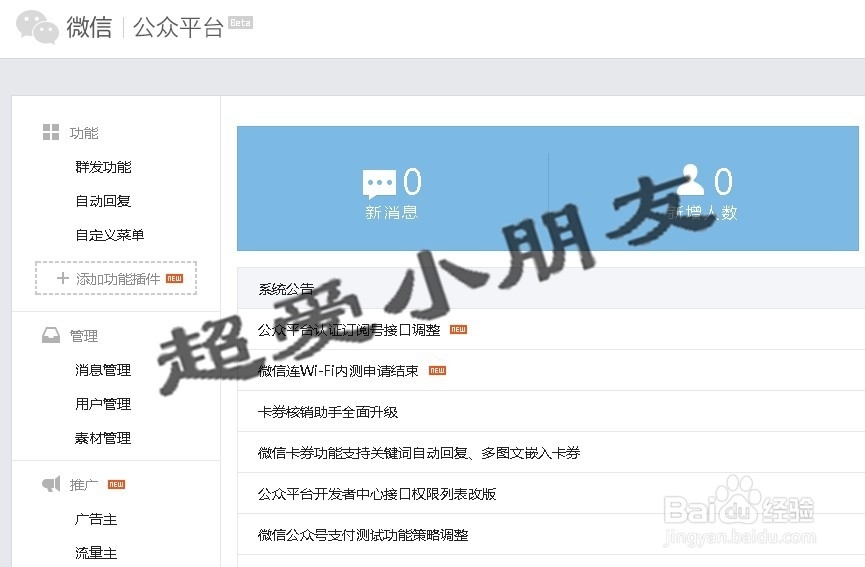Open announcement 公众平台开发者中心接口权限列表改版
The width and height of the screenshot is (865, 567).
coord(377,494)
